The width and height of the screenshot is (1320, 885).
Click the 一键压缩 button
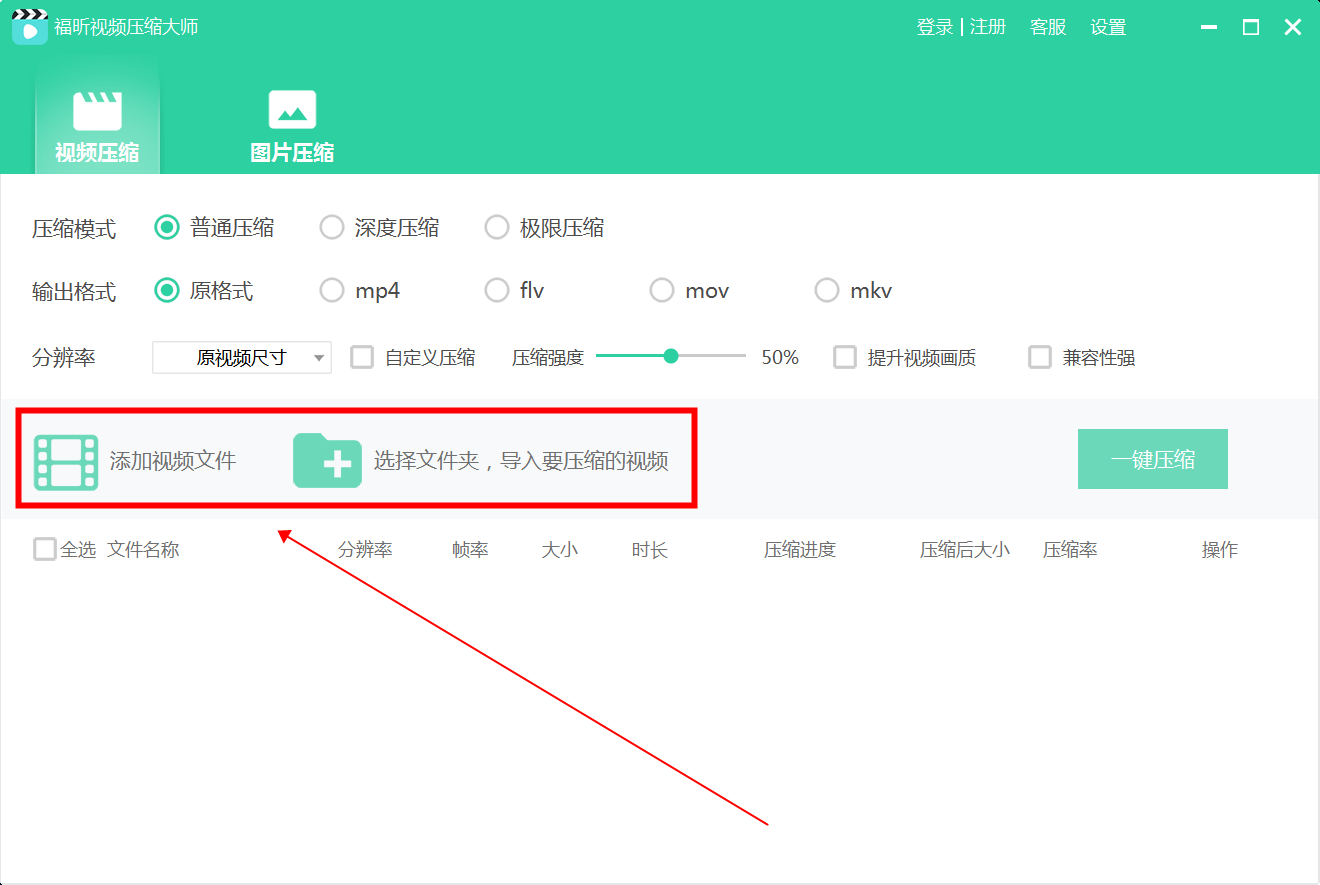coord(1152,459)
